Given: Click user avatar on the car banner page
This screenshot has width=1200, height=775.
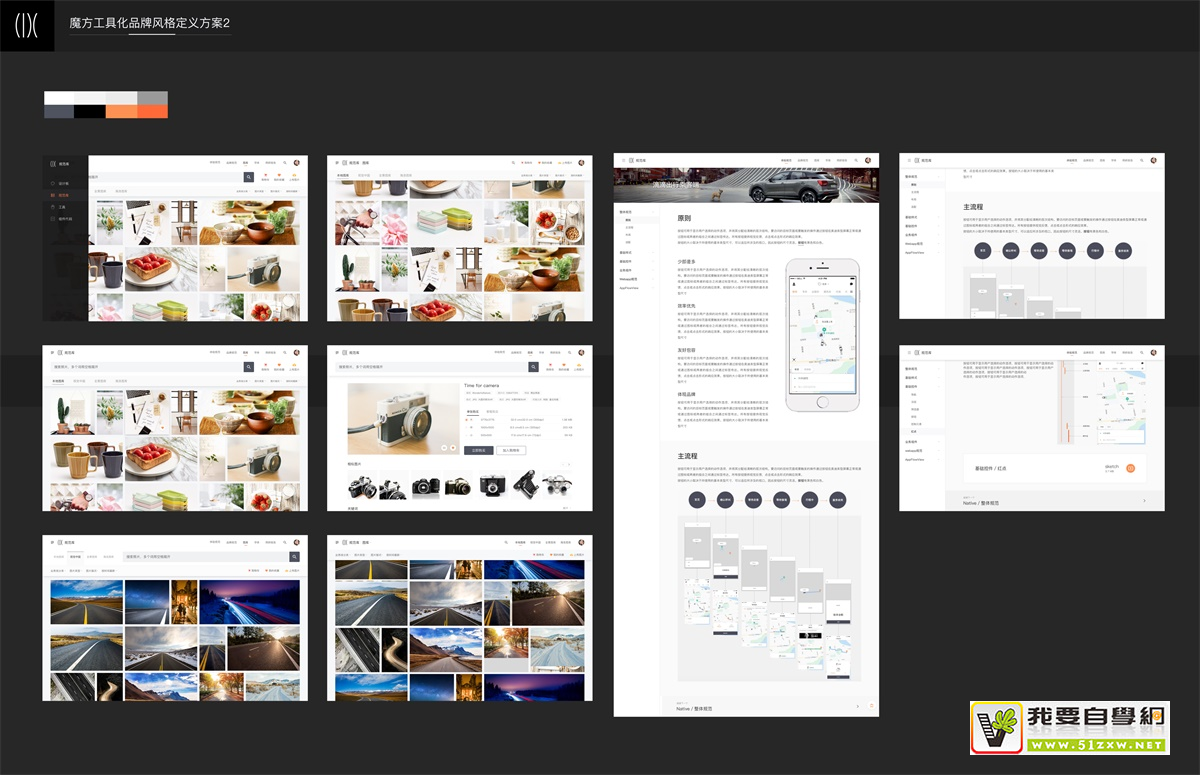Looking at the screenshot, I should (869, 160).
